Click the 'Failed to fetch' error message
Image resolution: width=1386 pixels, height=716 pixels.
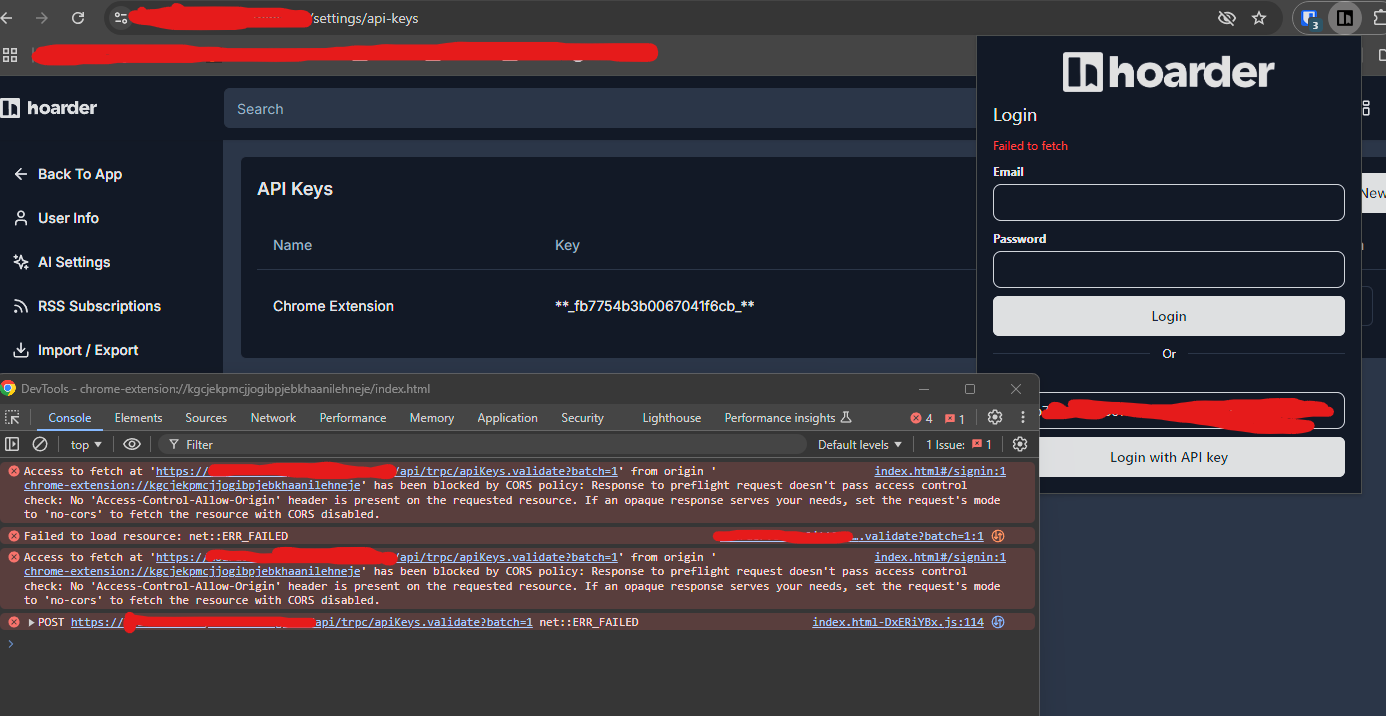pos(1030,146)
